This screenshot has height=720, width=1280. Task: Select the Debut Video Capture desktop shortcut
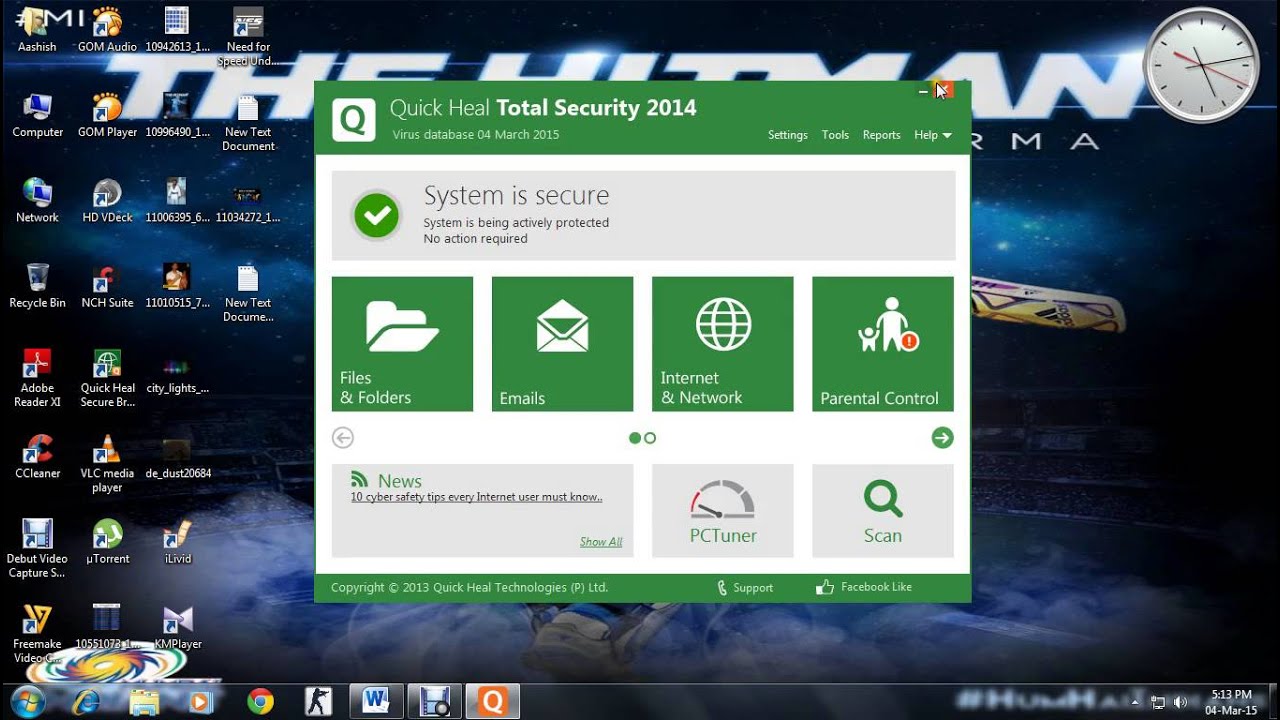tap(37, 548)
